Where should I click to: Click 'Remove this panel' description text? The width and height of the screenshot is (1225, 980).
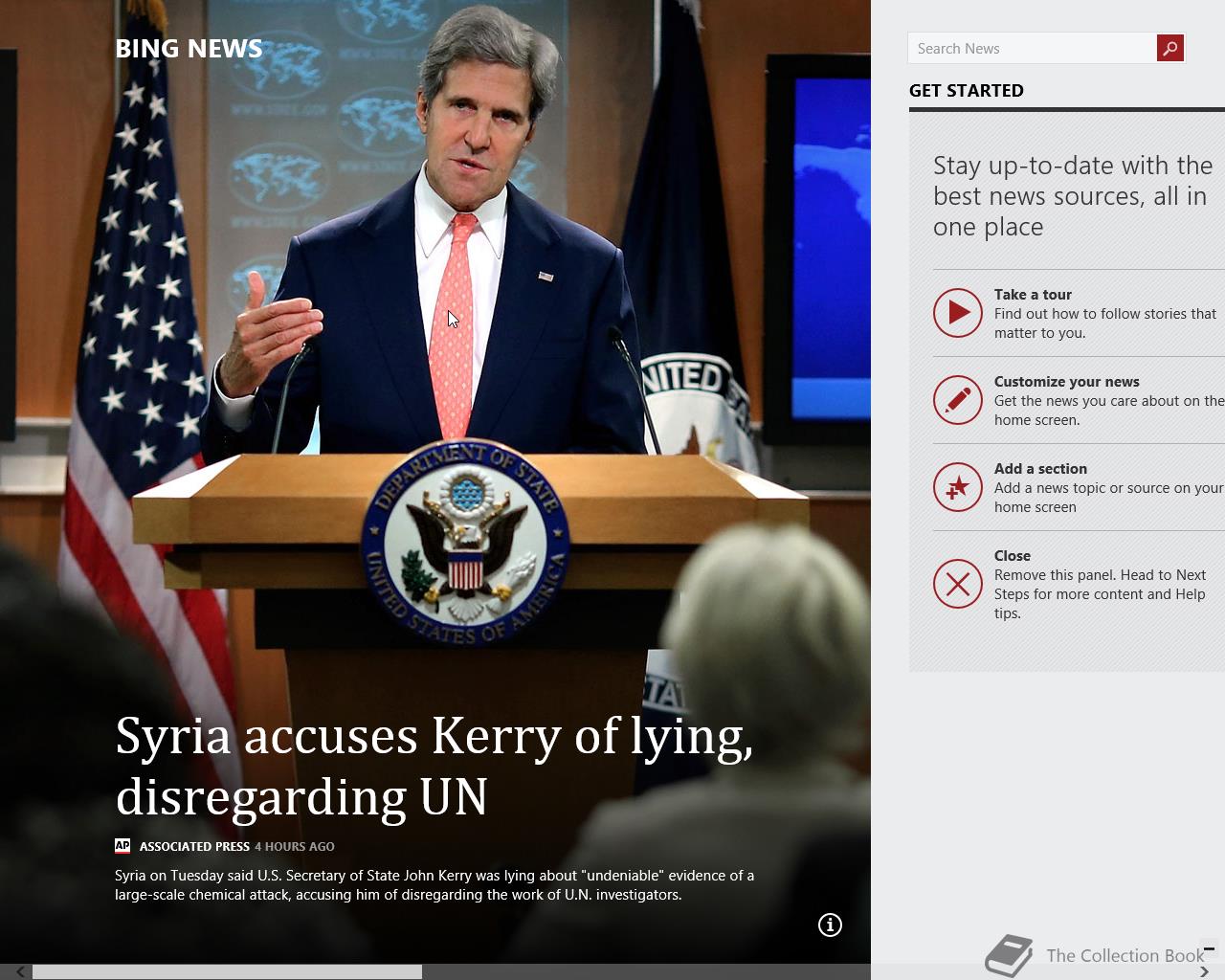1101,594
